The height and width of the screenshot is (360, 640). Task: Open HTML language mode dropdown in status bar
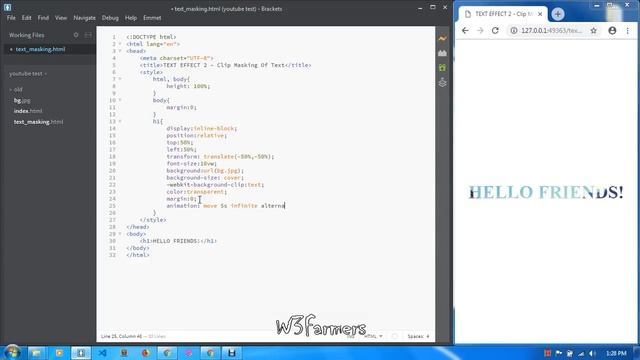pyautogui.click(x=373, y=336)
